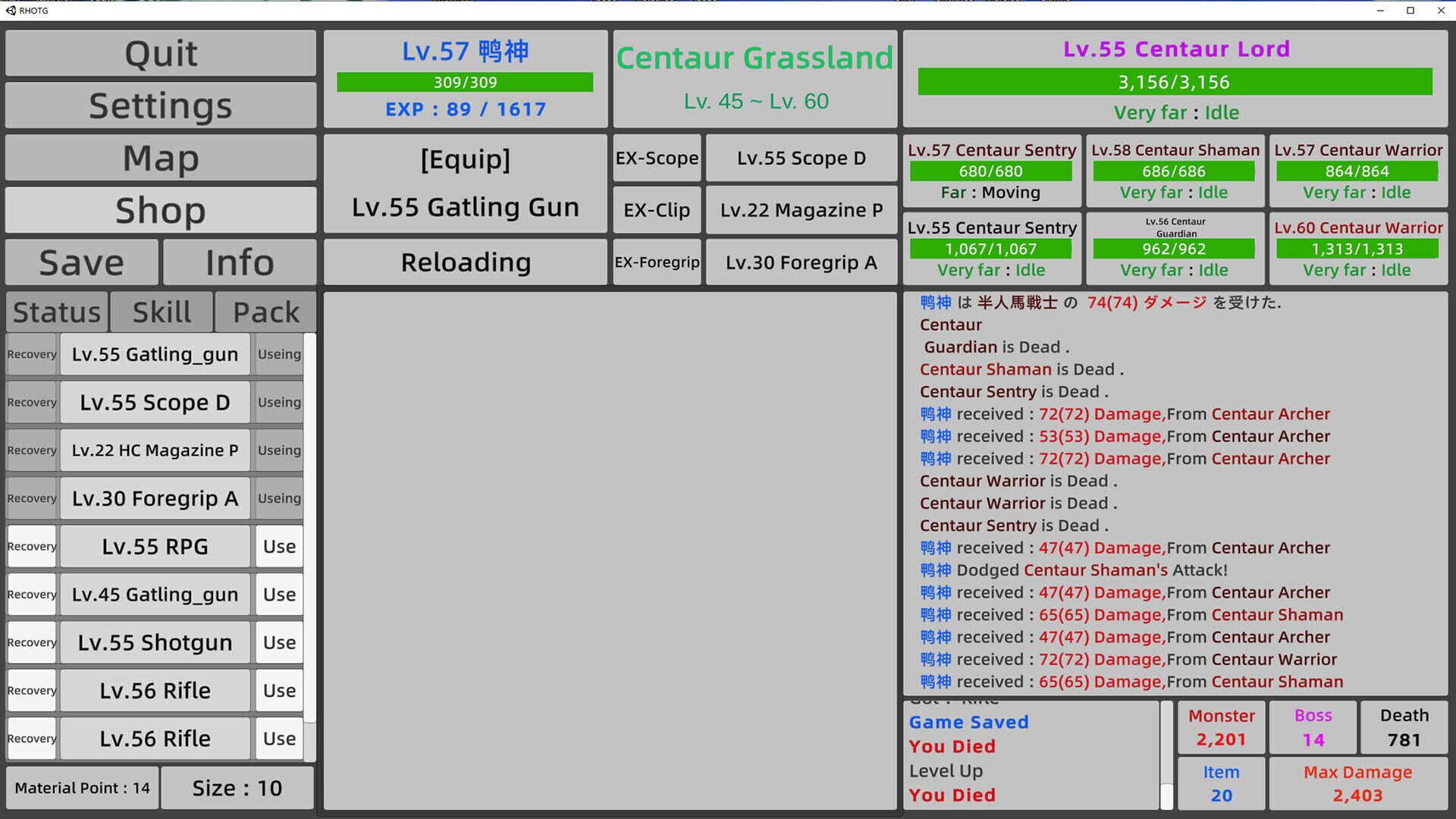1456x819 pixels.
Task: Open the Info panel
Action: click(x=240, y=262)
